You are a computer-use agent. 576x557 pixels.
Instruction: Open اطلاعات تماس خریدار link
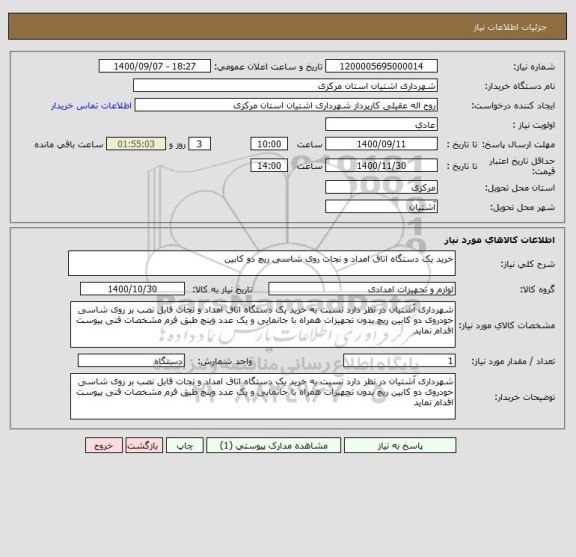[x=91, y=106]
